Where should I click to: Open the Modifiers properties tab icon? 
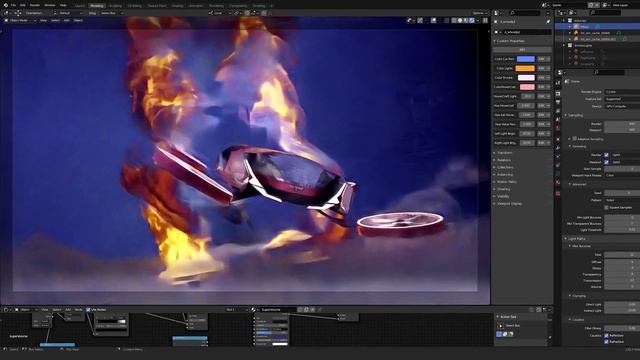tap(558, 148)
